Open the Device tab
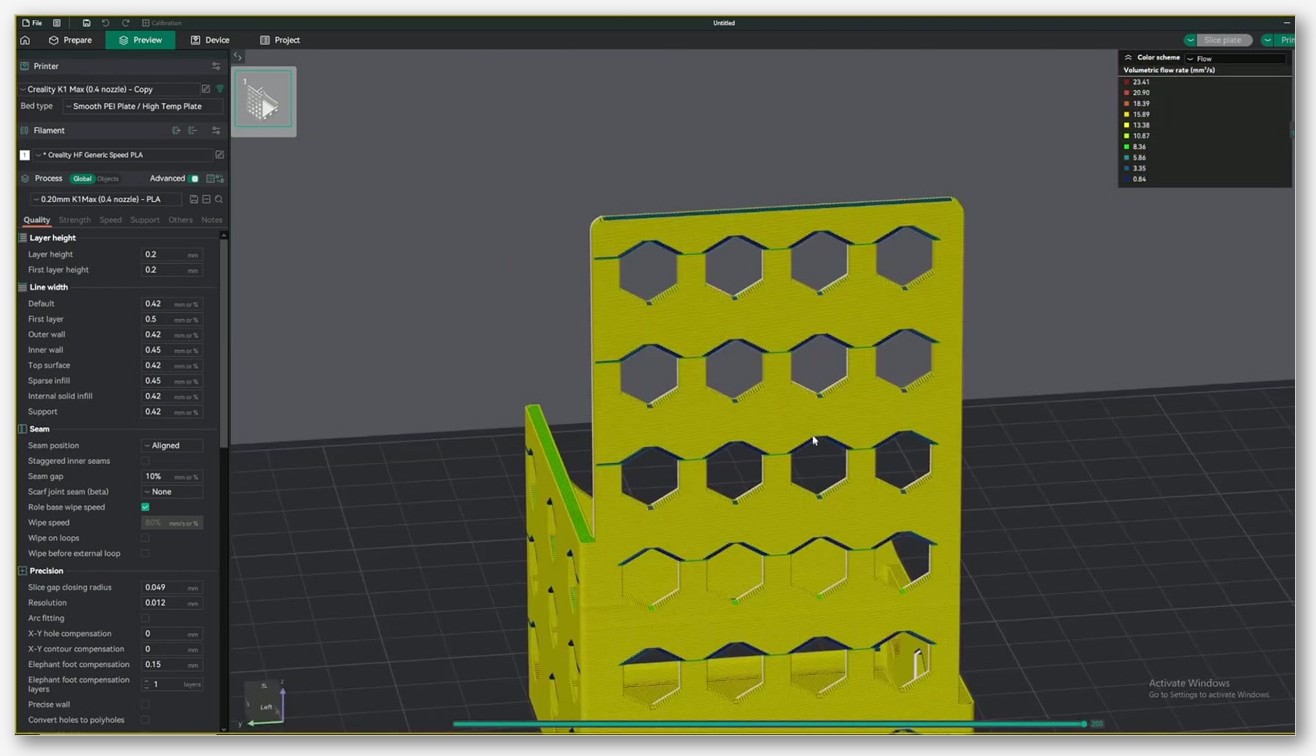This screenshot has width=1316, height=756. pos(210,40)
